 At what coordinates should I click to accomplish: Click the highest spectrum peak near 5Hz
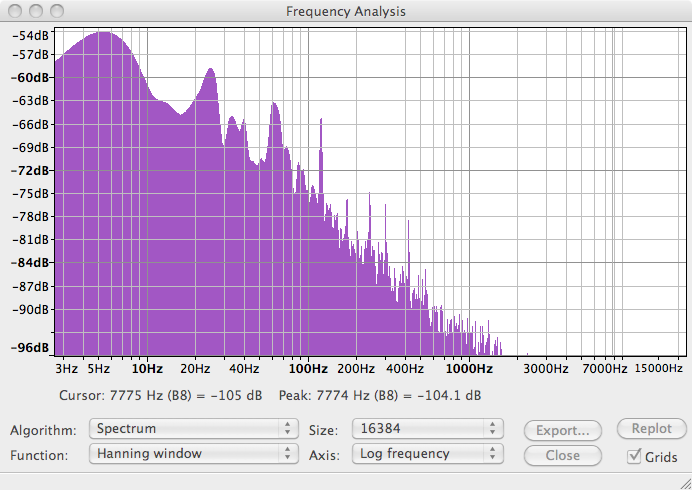102,33
